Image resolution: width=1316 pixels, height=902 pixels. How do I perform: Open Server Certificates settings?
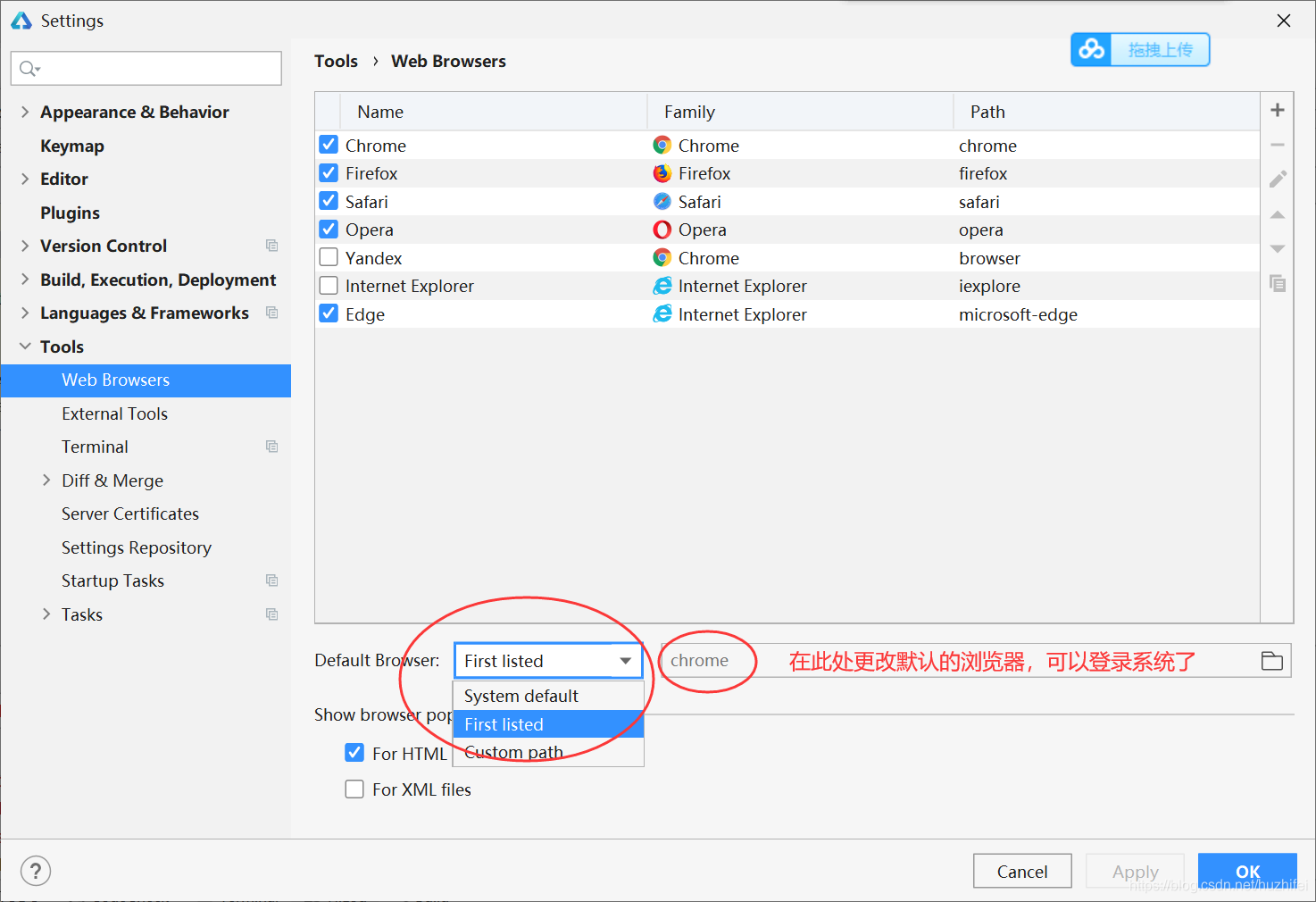click(x=130, y=514)
